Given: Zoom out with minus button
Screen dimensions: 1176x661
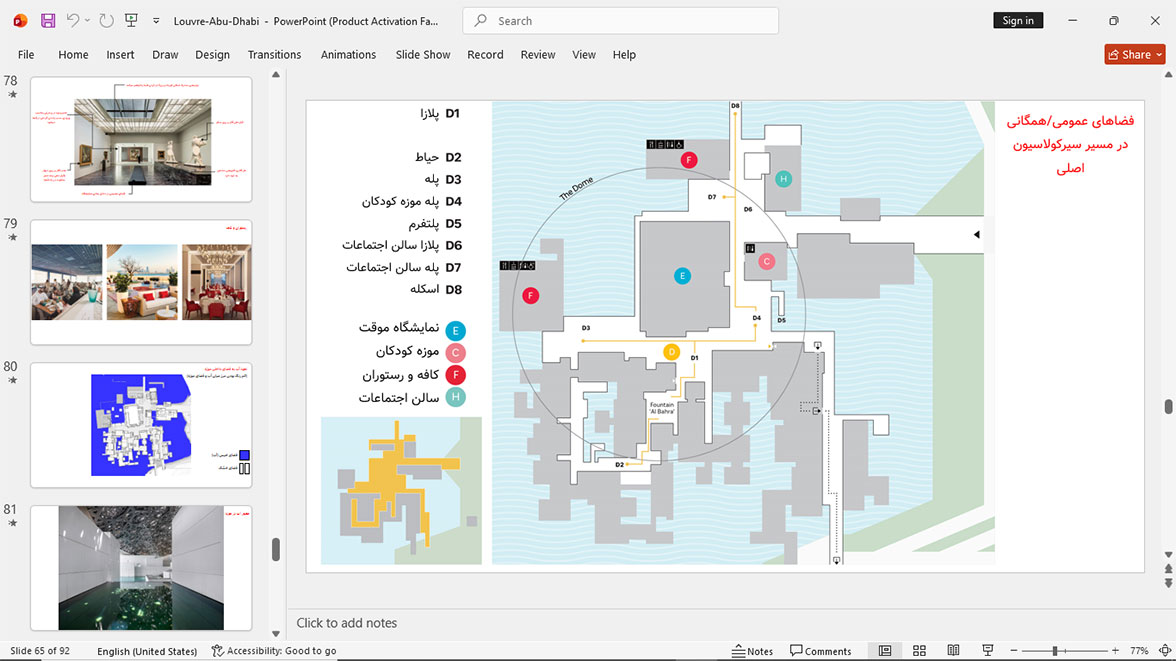Looking at the screenshot, I should point(1014,650).
